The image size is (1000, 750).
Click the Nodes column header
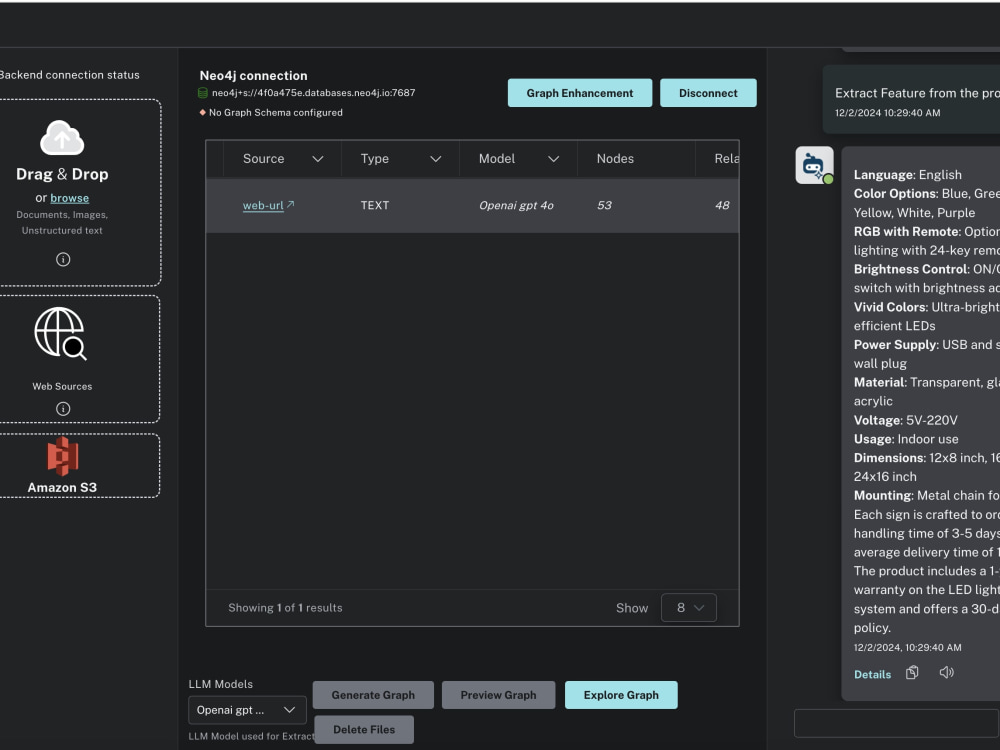615,159
